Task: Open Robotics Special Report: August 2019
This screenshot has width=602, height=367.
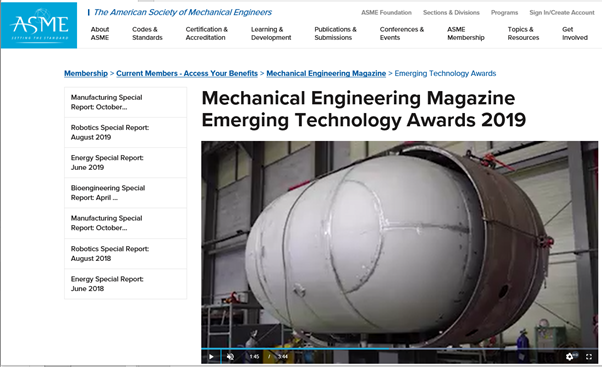Action: pos(126,132)
